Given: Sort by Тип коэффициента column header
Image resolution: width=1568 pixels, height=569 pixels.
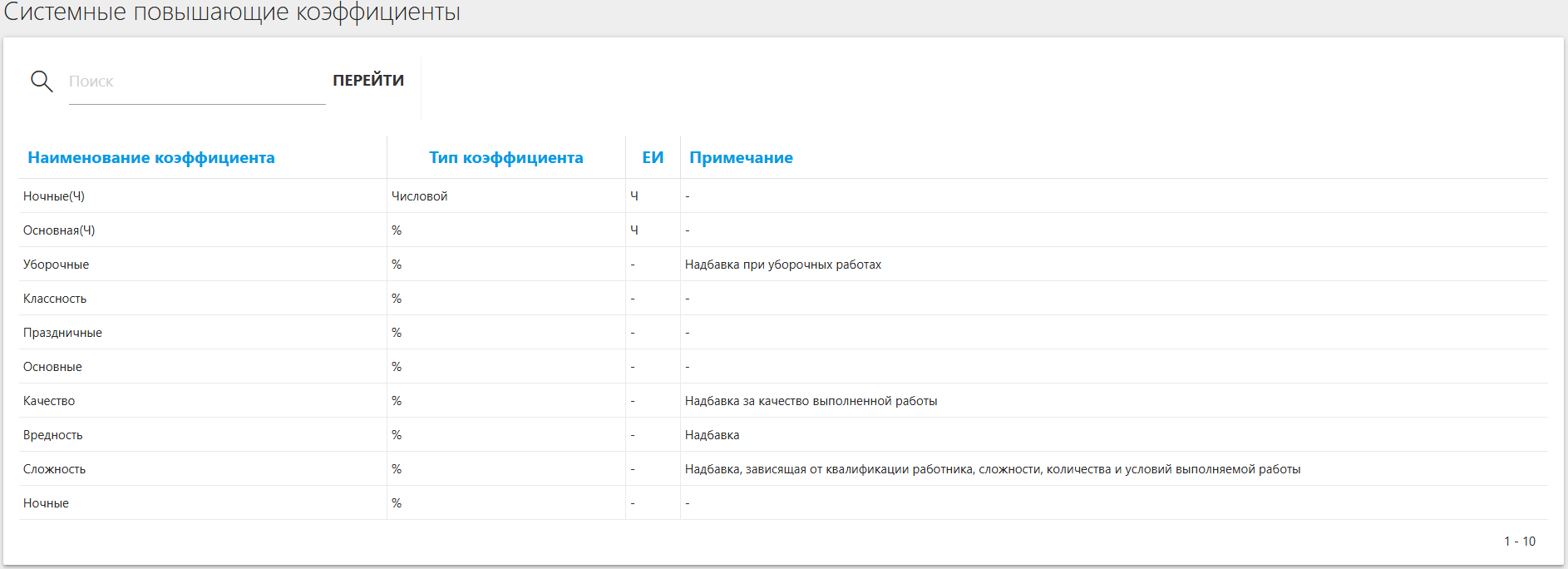Looking at the screenshot, I should coord(505,157).
